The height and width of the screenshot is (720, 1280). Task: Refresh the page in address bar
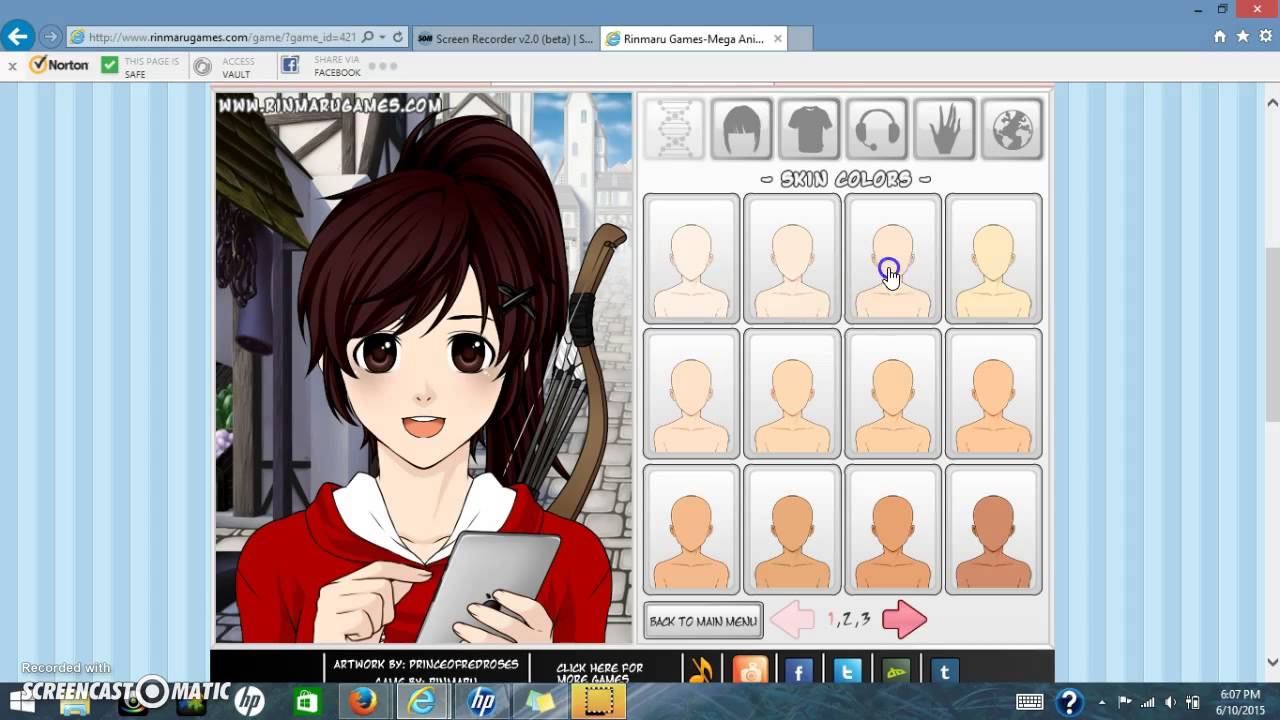click(397, 37)
